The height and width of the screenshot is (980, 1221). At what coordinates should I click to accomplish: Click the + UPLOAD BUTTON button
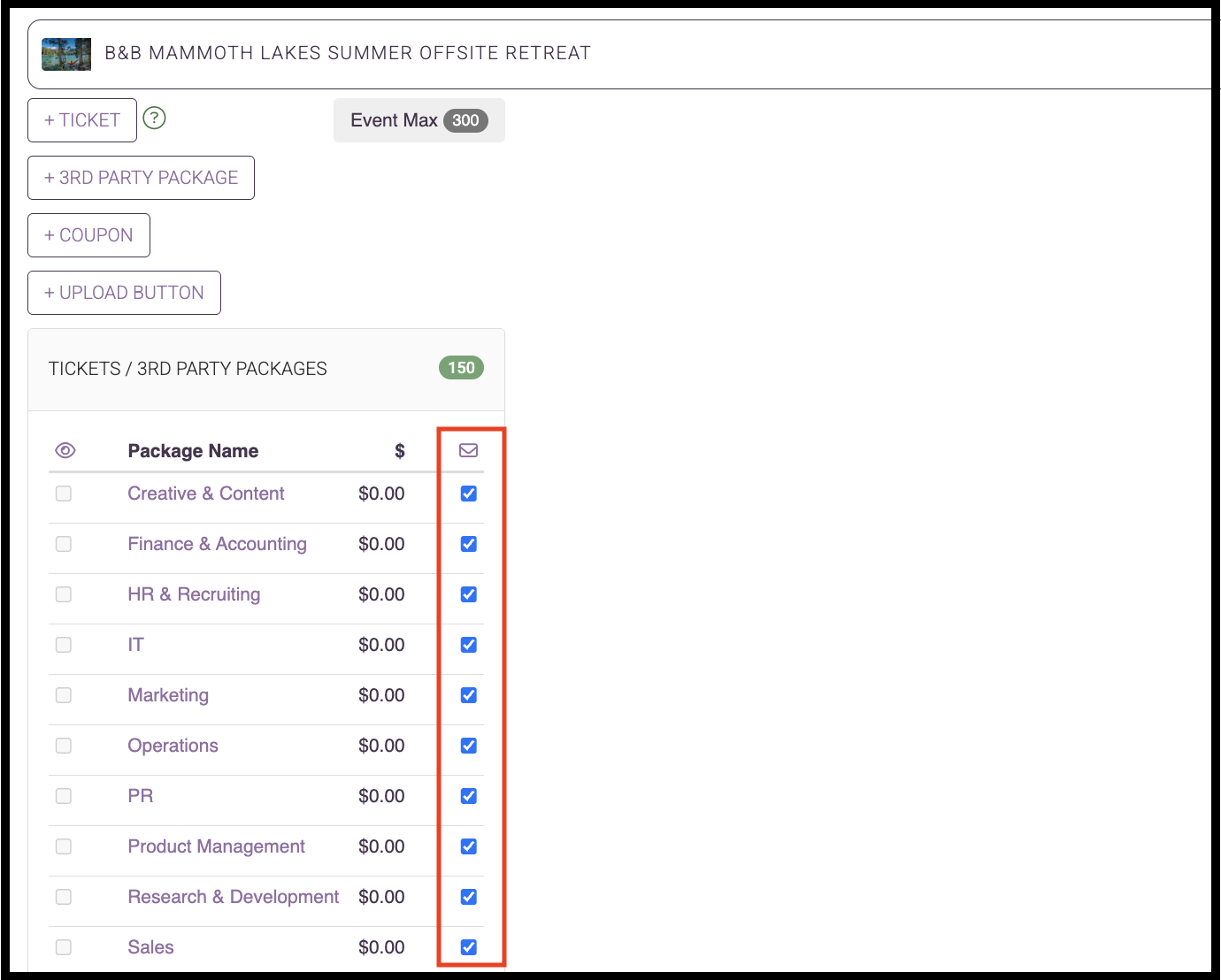coord(125,293)
